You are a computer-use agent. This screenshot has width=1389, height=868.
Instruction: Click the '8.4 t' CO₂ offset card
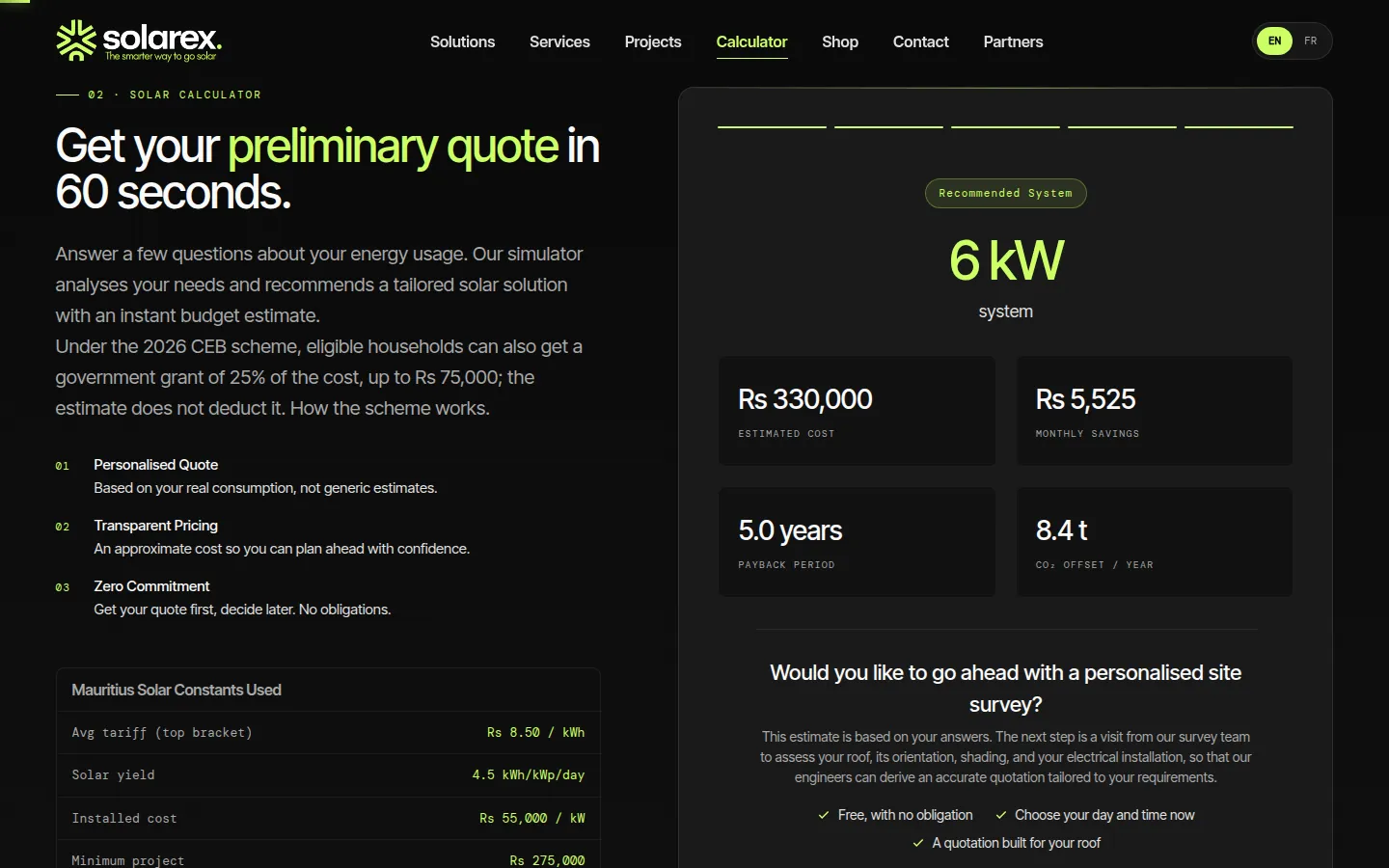point(1155,542)
